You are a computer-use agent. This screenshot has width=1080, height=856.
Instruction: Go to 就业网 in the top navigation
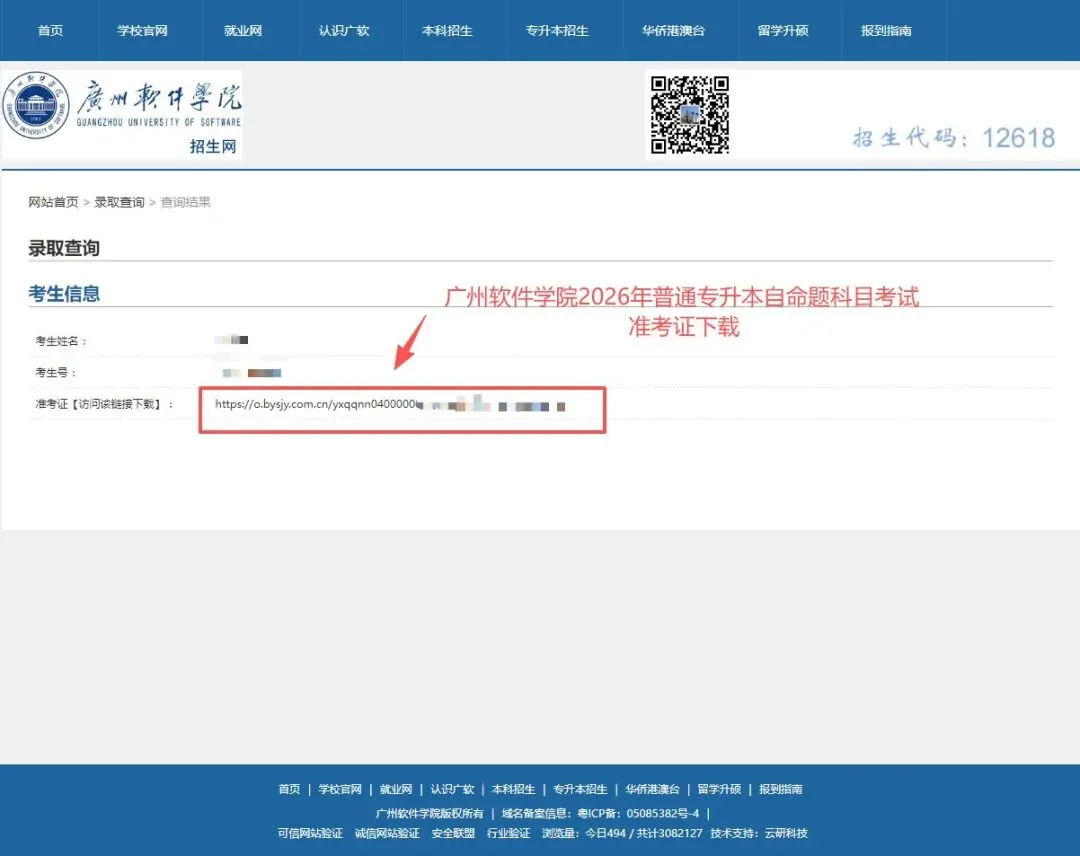coord(243,30)
